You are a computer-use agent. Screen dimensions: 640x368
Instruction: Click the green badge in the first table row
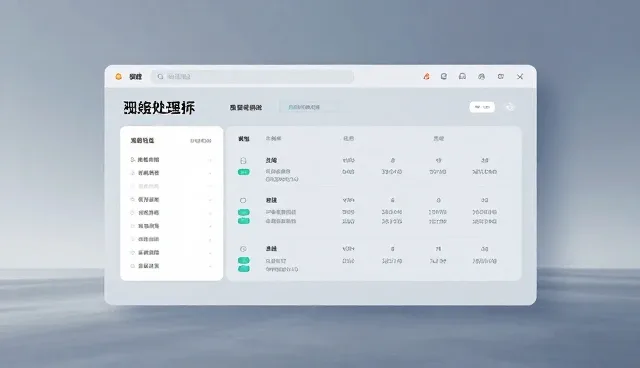(x=244, y=172)
